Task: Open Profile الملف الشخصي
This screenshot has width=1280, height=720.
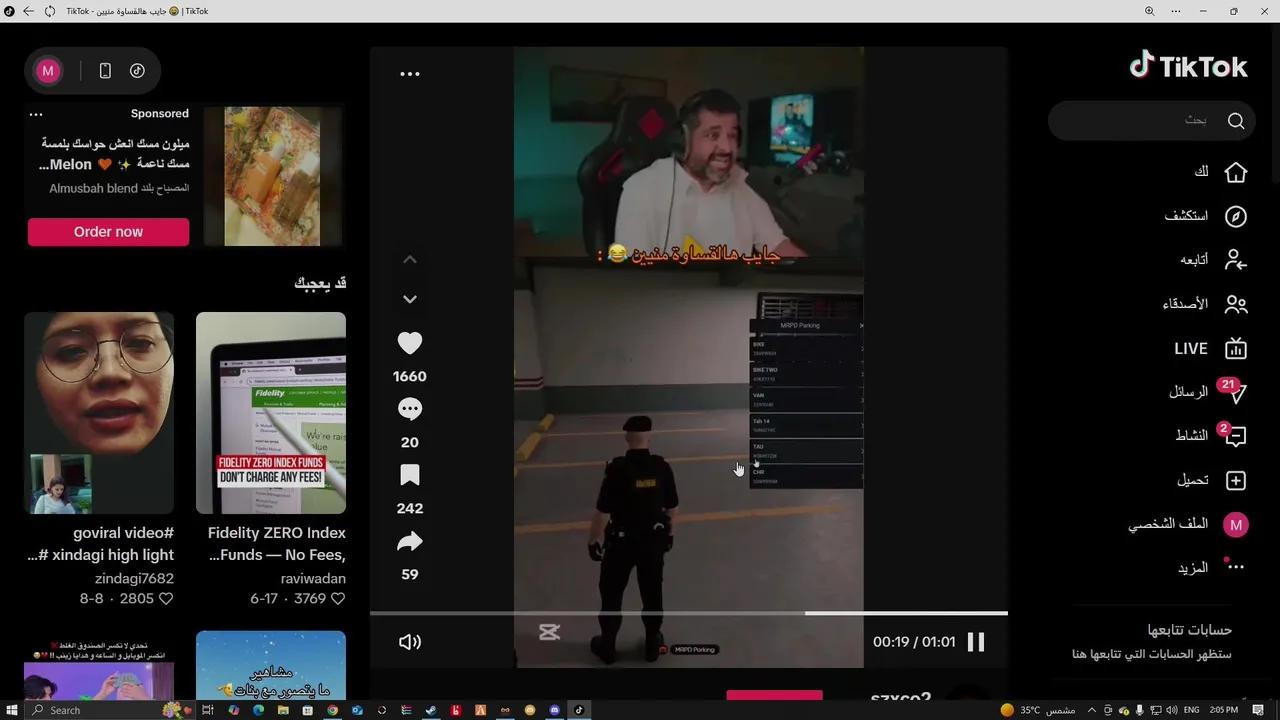Action: (1188, 524)
